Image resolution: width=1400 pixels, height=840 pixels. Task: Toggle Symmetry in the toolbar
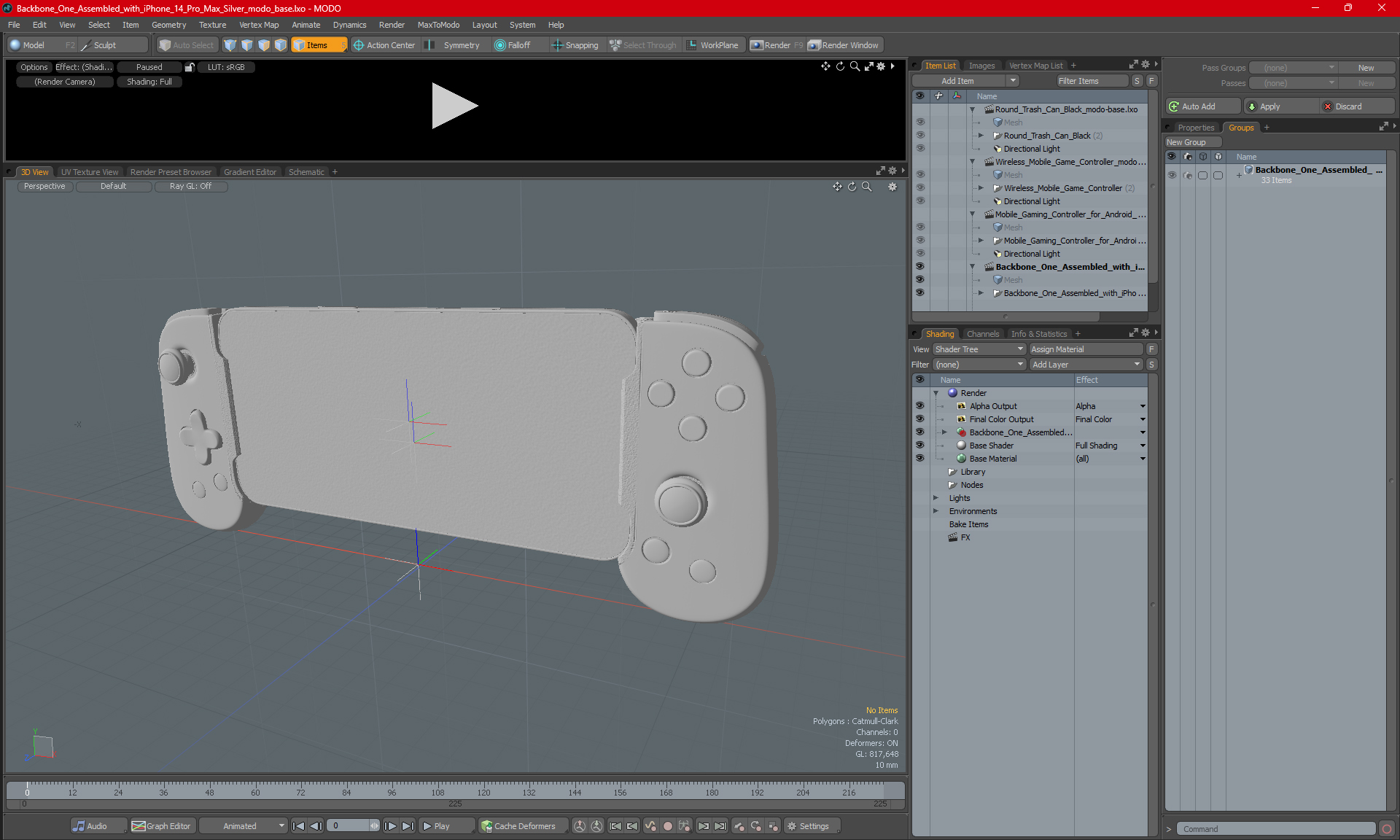click(x=454, y=45)
